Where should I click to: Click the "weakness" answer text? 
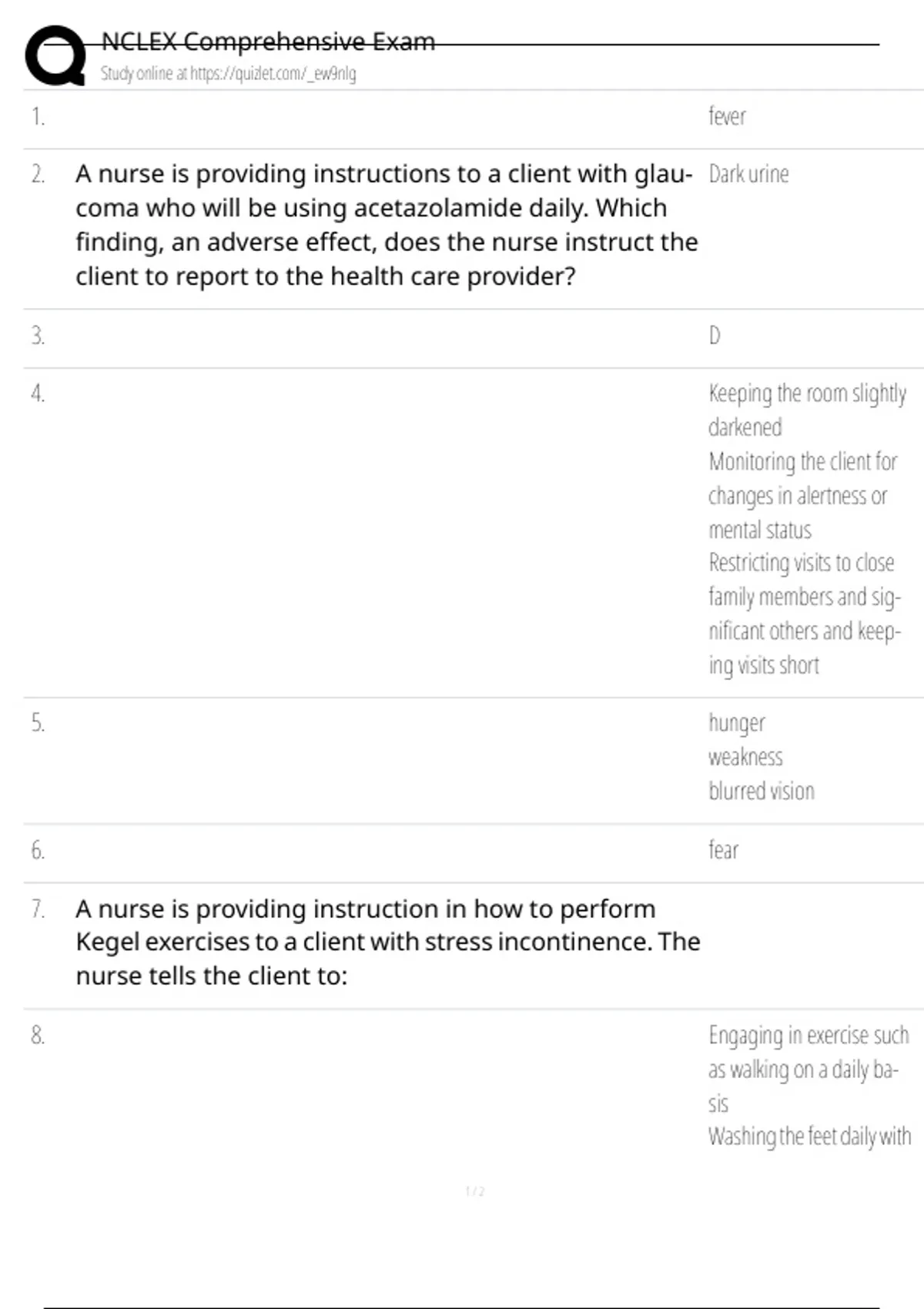coord(745,757)
